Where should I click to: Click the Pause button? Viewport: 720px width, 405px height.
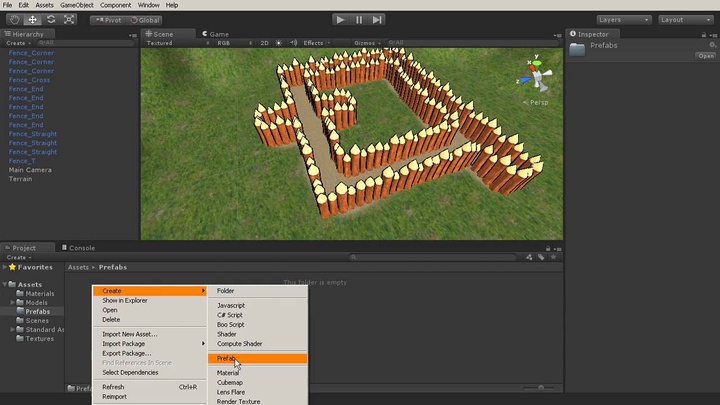pos(359,19)
